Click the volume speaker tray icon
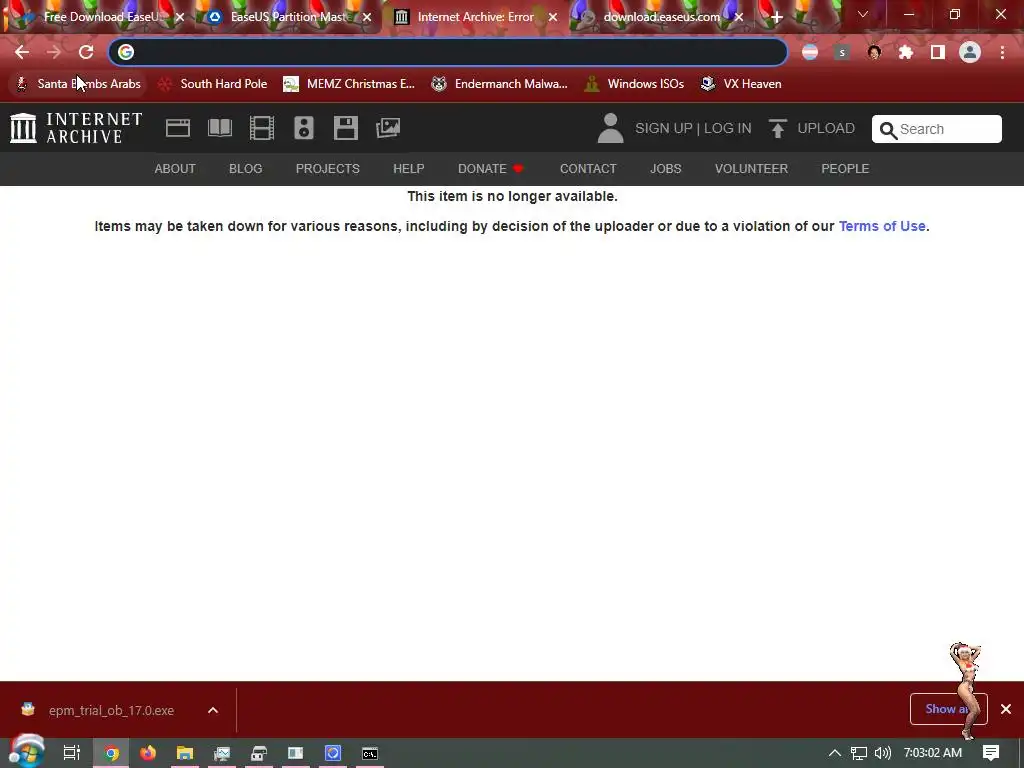This screenshot has height=768, width=1024. [x=882, y=753]
